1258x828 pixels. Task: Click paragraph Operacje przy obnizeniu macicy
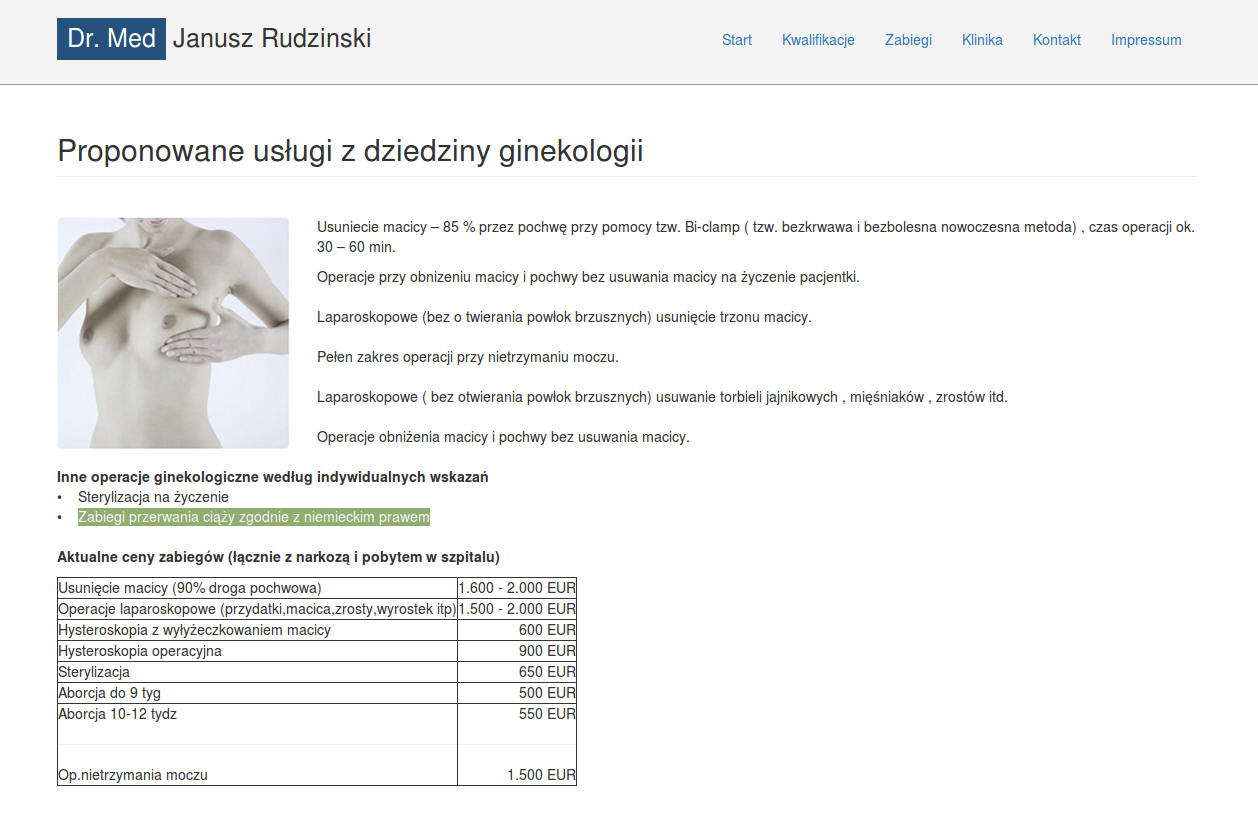(588, 277)
